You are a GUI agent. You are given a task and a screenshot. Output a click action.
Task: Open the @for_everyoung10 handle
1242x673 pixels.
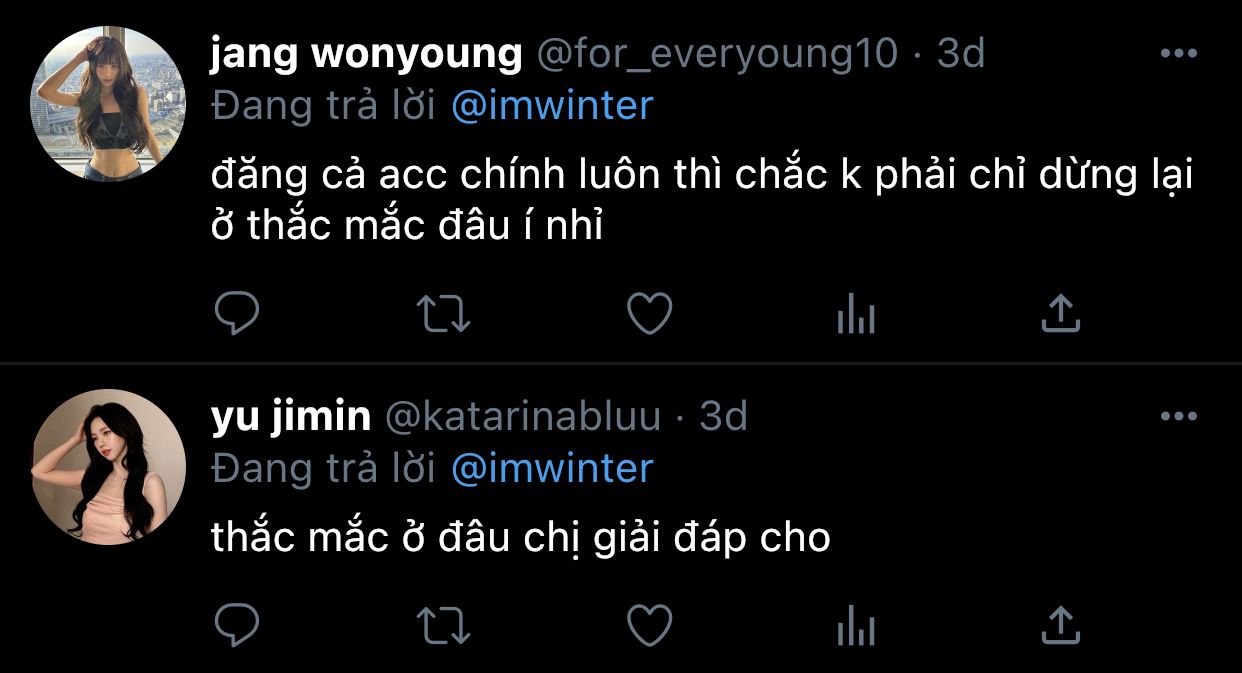(718, 54)
